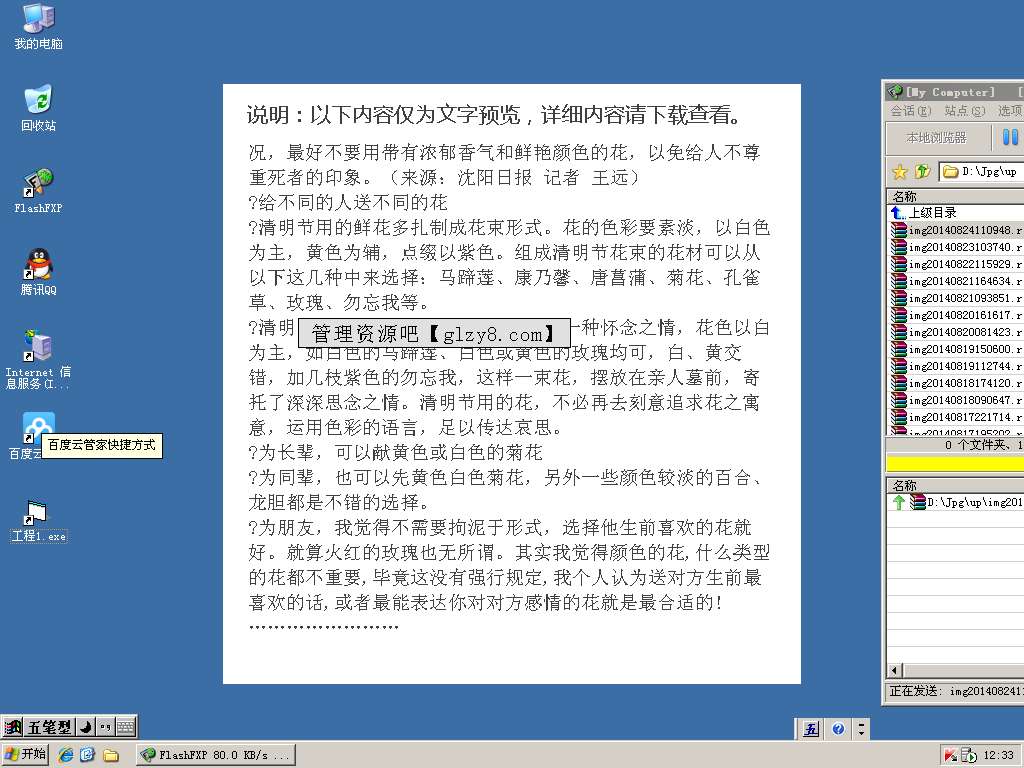
Task: Switch to FlashFXP 80.0 KB/s taskbar button
Action: click(x=217, y=755)
